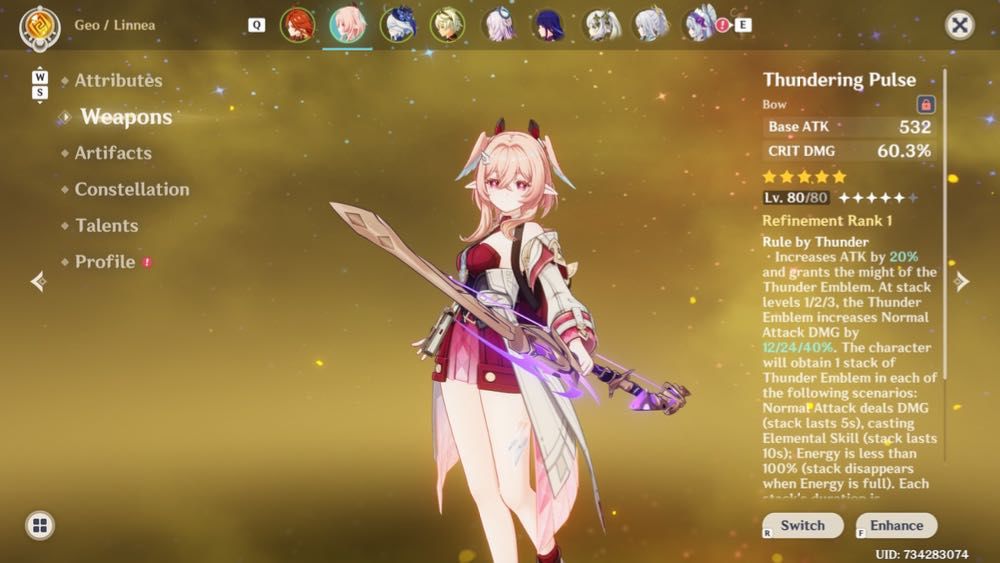Click the E next-character key icon
The image size is (1000, 563).
point(743,25)
